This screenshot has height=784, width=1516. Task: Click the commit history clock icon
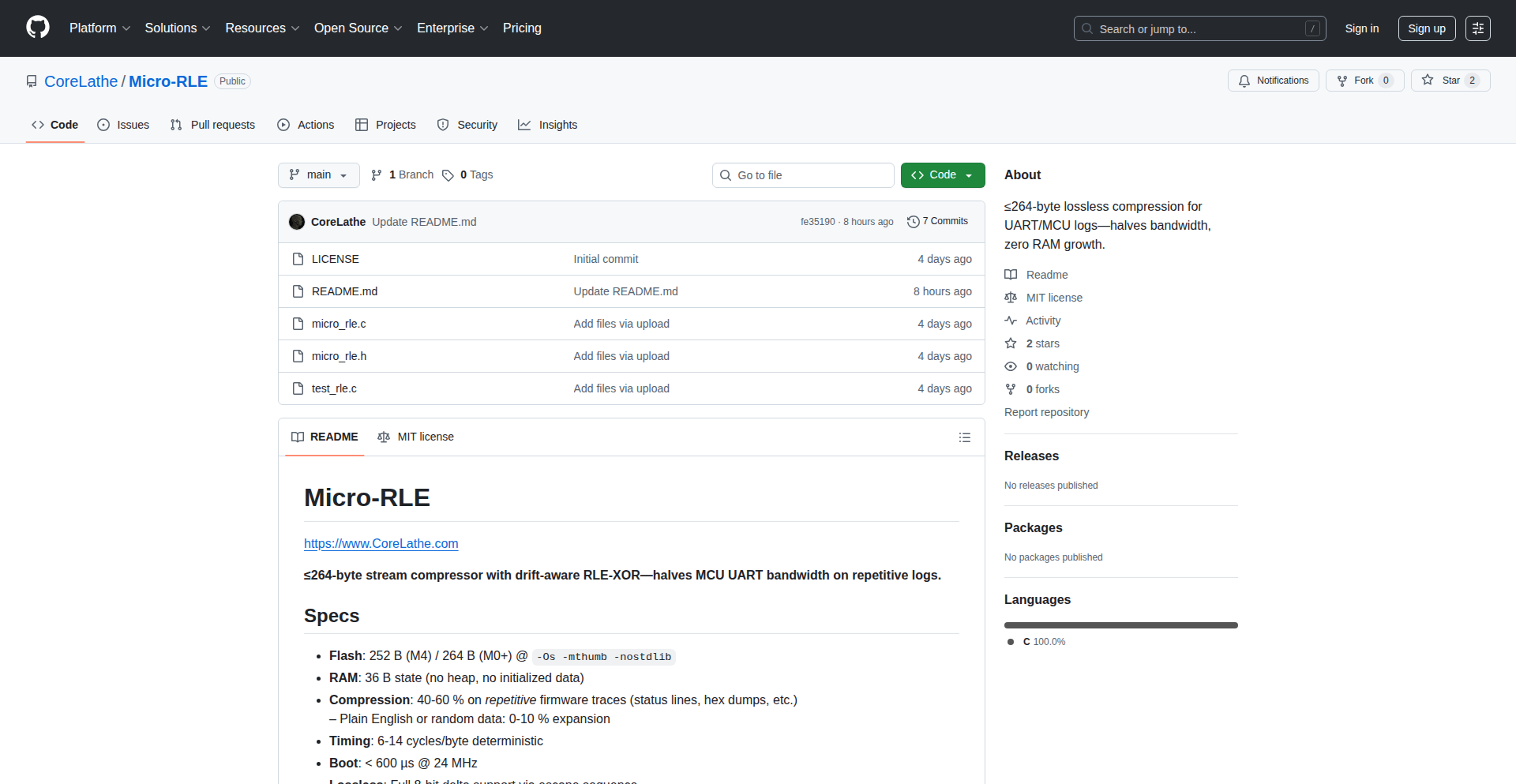[913, 222]
